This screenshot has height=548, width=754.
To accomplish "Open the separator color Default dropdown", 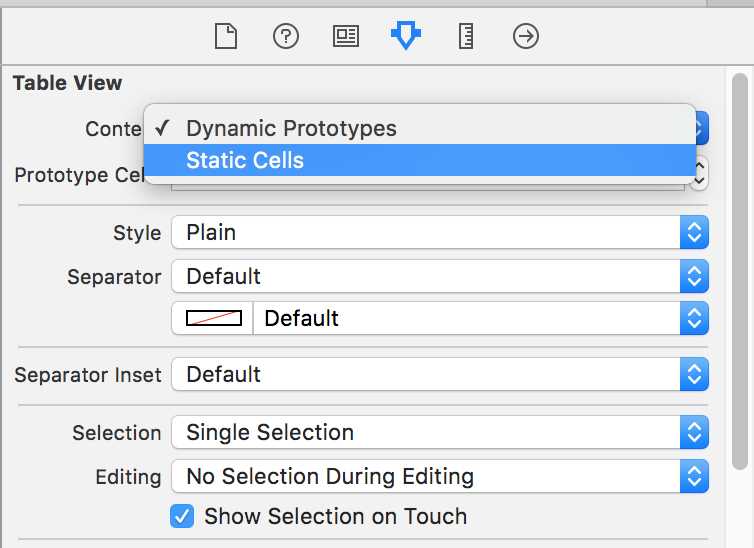I will click(x=481, y=318).
